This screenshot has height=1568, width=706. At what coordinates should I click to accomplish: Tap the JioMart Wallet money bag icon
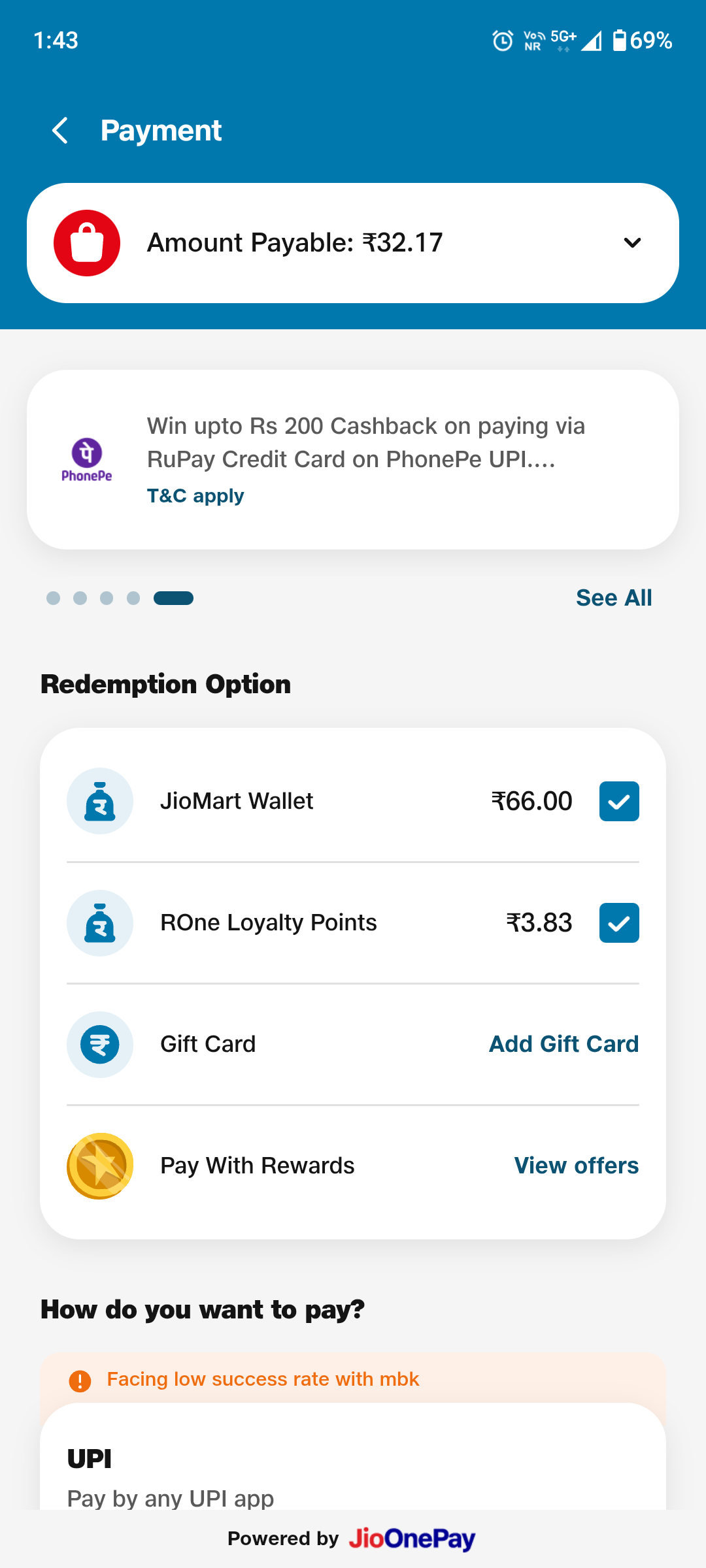tap(100, 801)
